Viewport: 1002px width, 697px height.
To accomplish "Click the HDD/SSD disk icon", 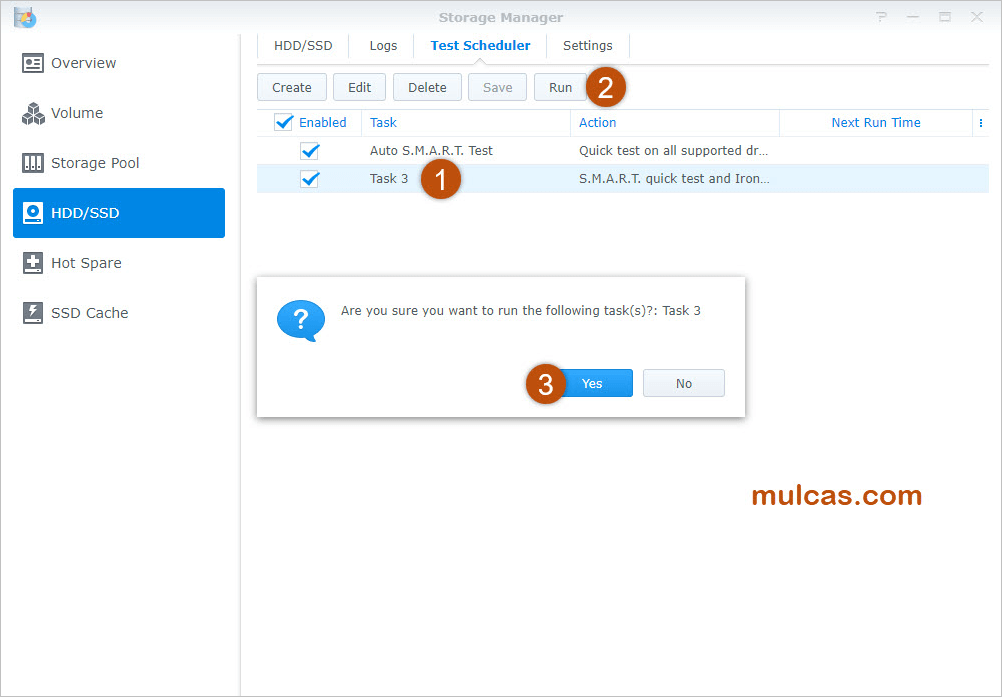I will pyautogui.click(x=33, y=213).
